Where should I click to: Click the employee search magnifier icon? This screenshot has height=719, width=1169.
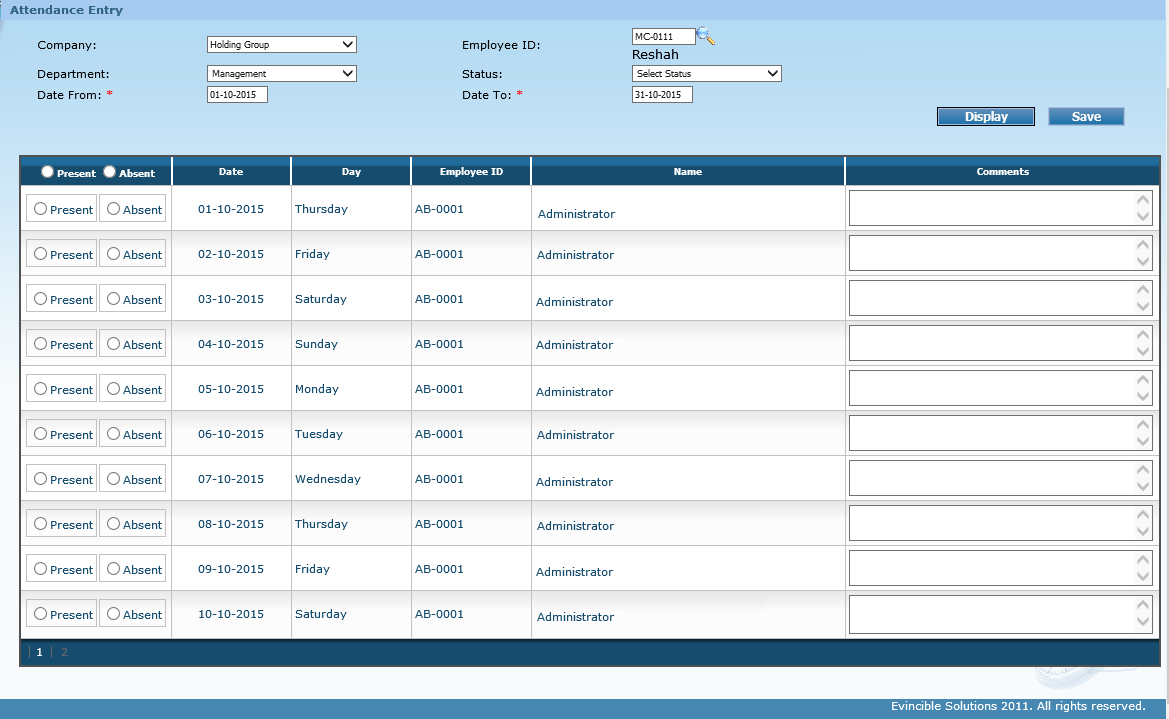click(x=706, y=36)
